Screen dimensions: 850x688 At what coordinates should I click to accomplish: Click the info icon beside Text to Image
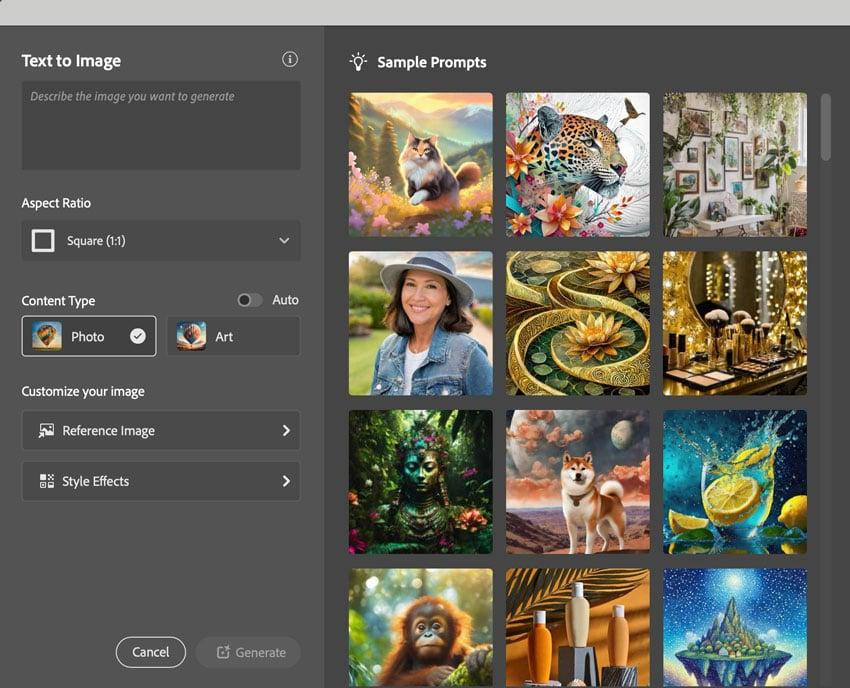[x=290, y=59]
